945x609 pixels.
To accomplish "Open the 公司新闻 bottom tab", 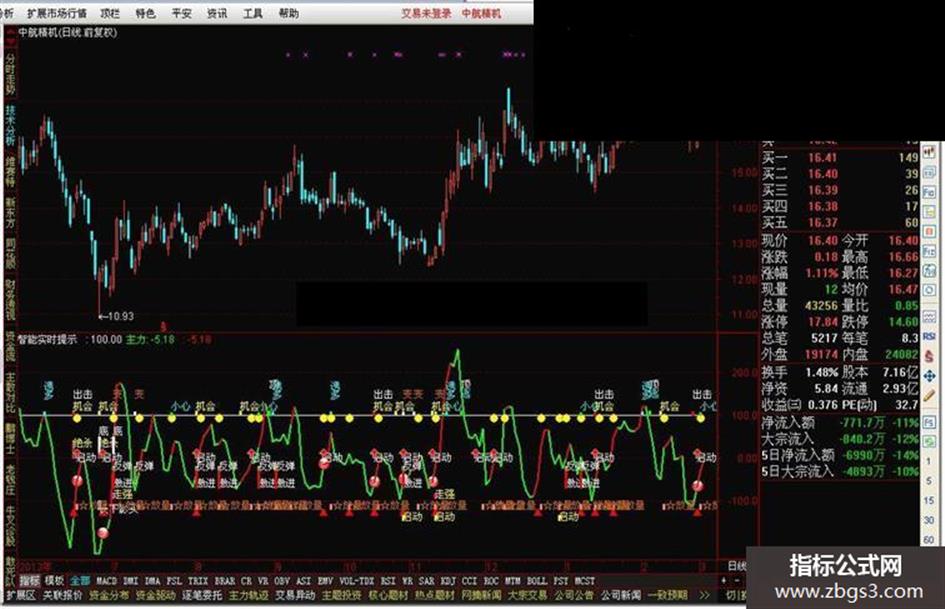I will [x=620, y=595].
